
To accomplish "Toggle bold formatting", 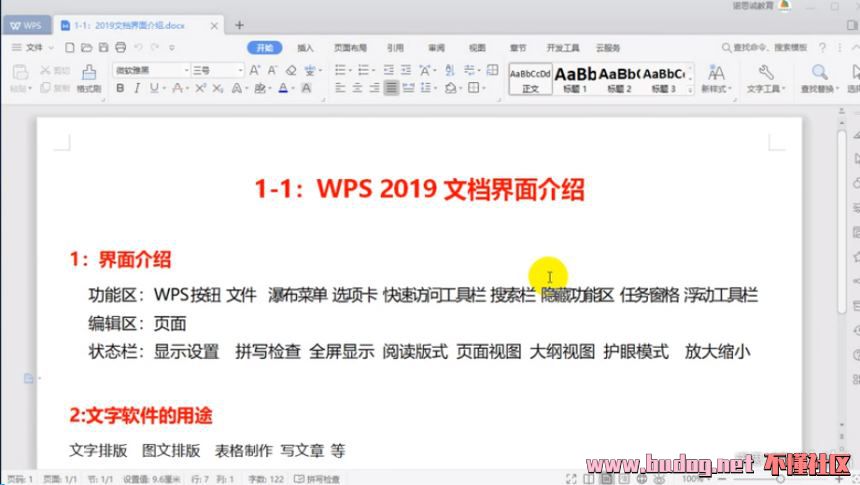I will tap(120, 88).
